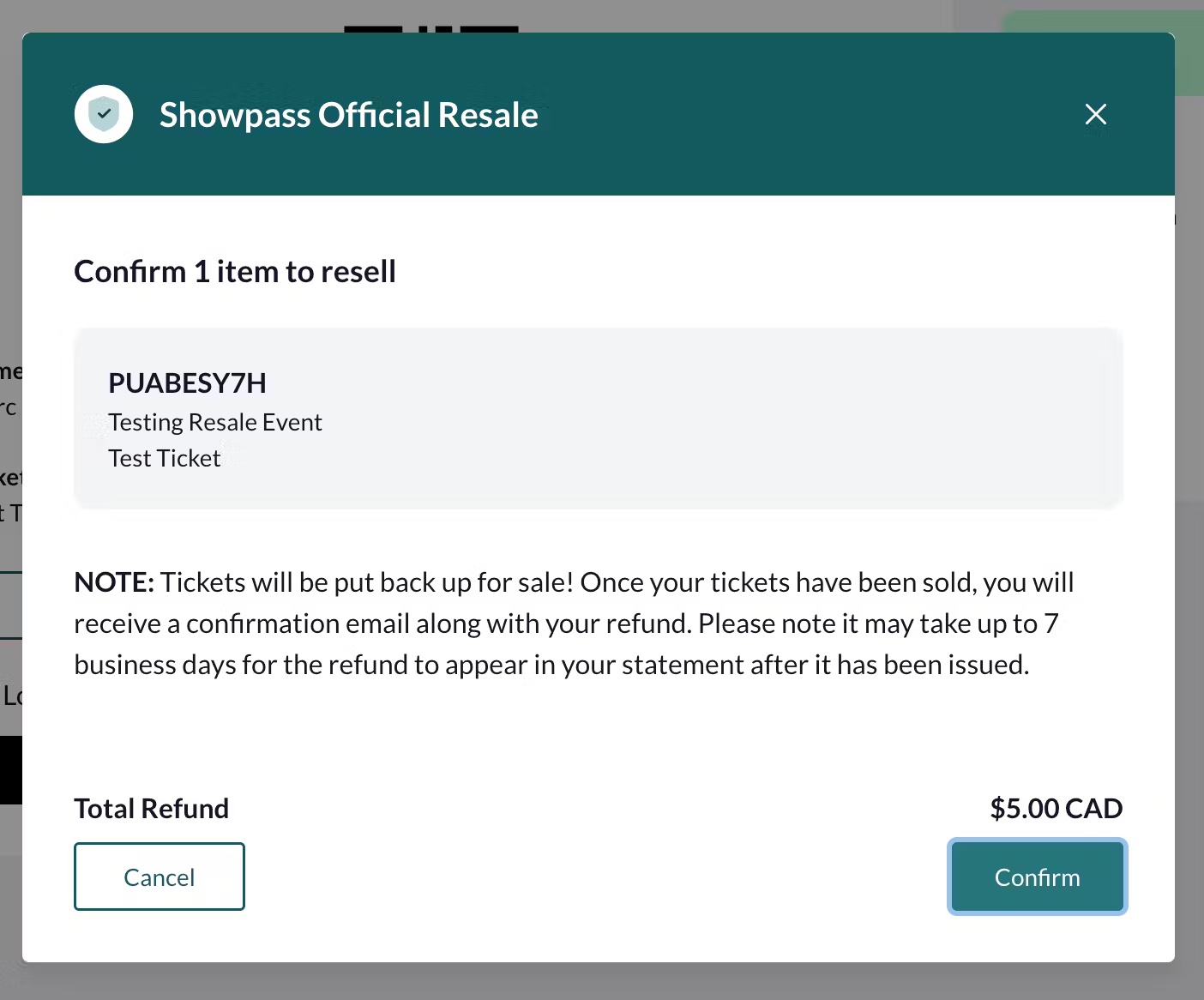Viewport: 1204px width, 1000px height.
Task: Click the black button peeking behind dialog
Action: pos(10,769)
